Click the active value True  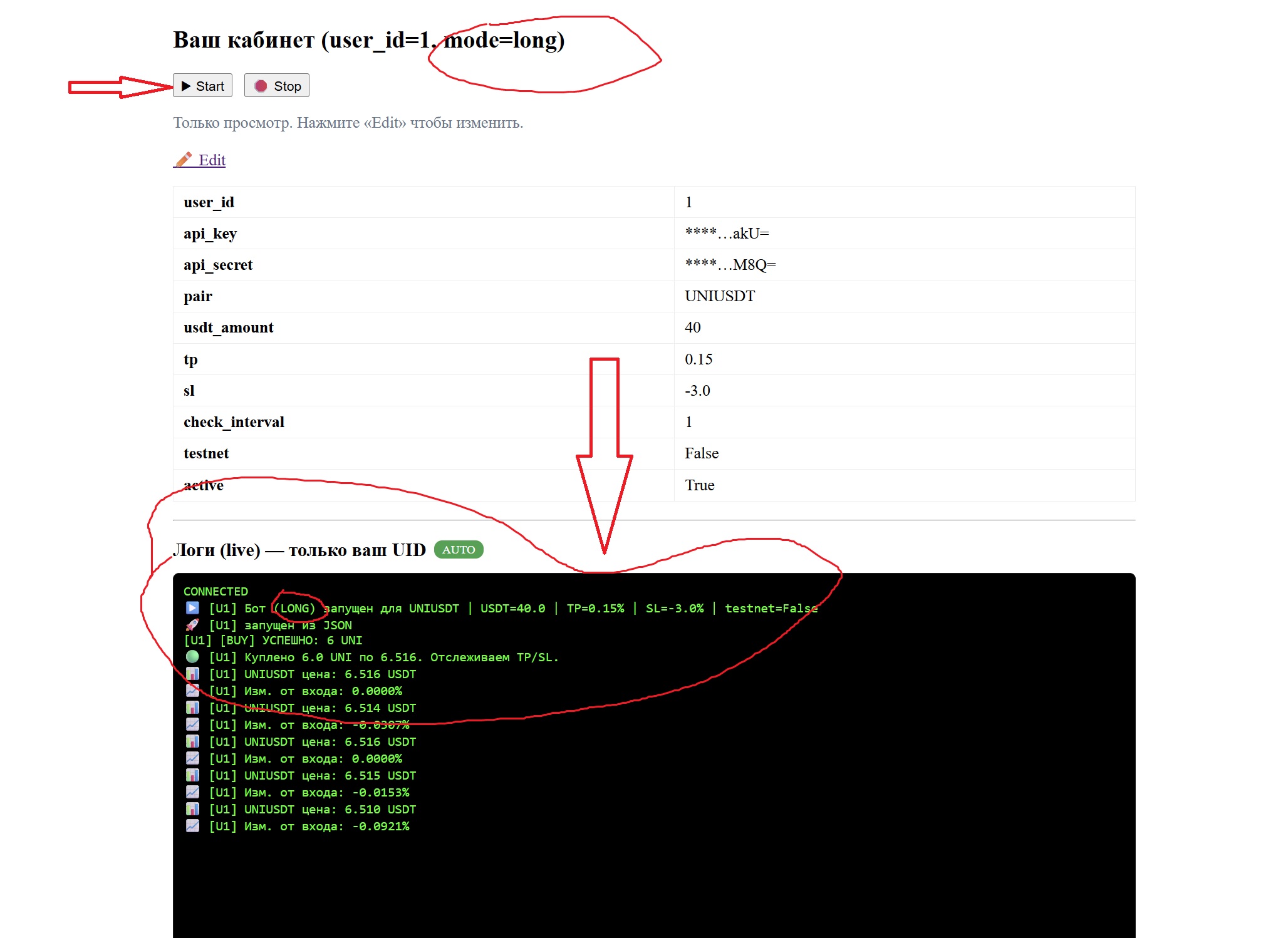(x=700, y=485)
